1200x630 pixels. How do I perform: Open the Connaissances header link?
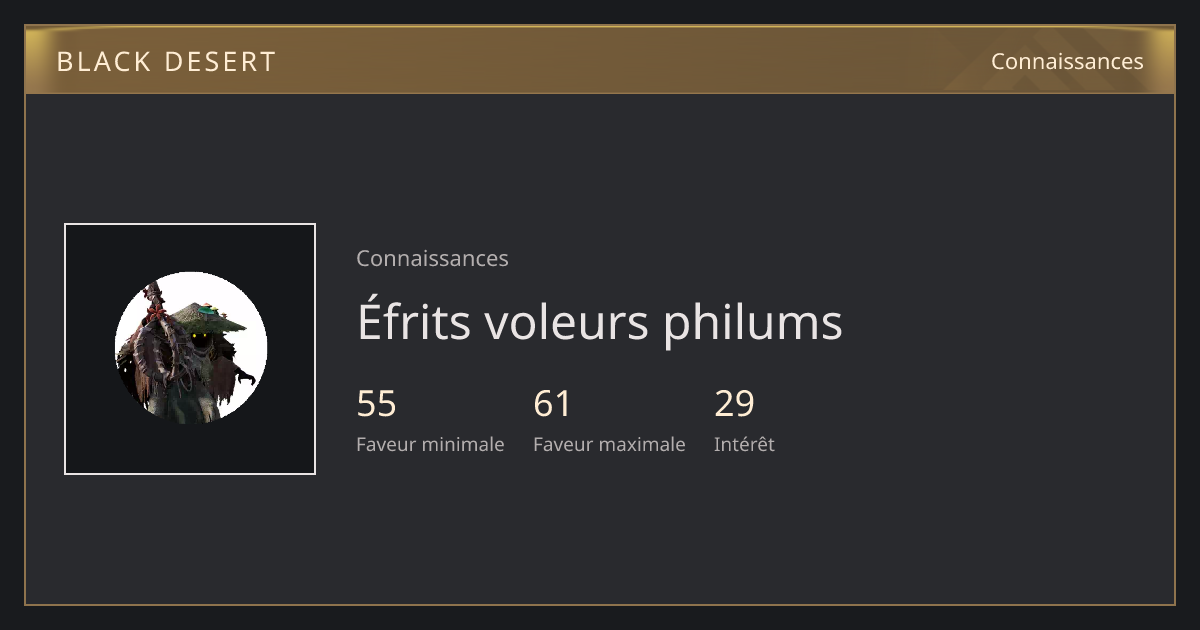coord(1067,61)
